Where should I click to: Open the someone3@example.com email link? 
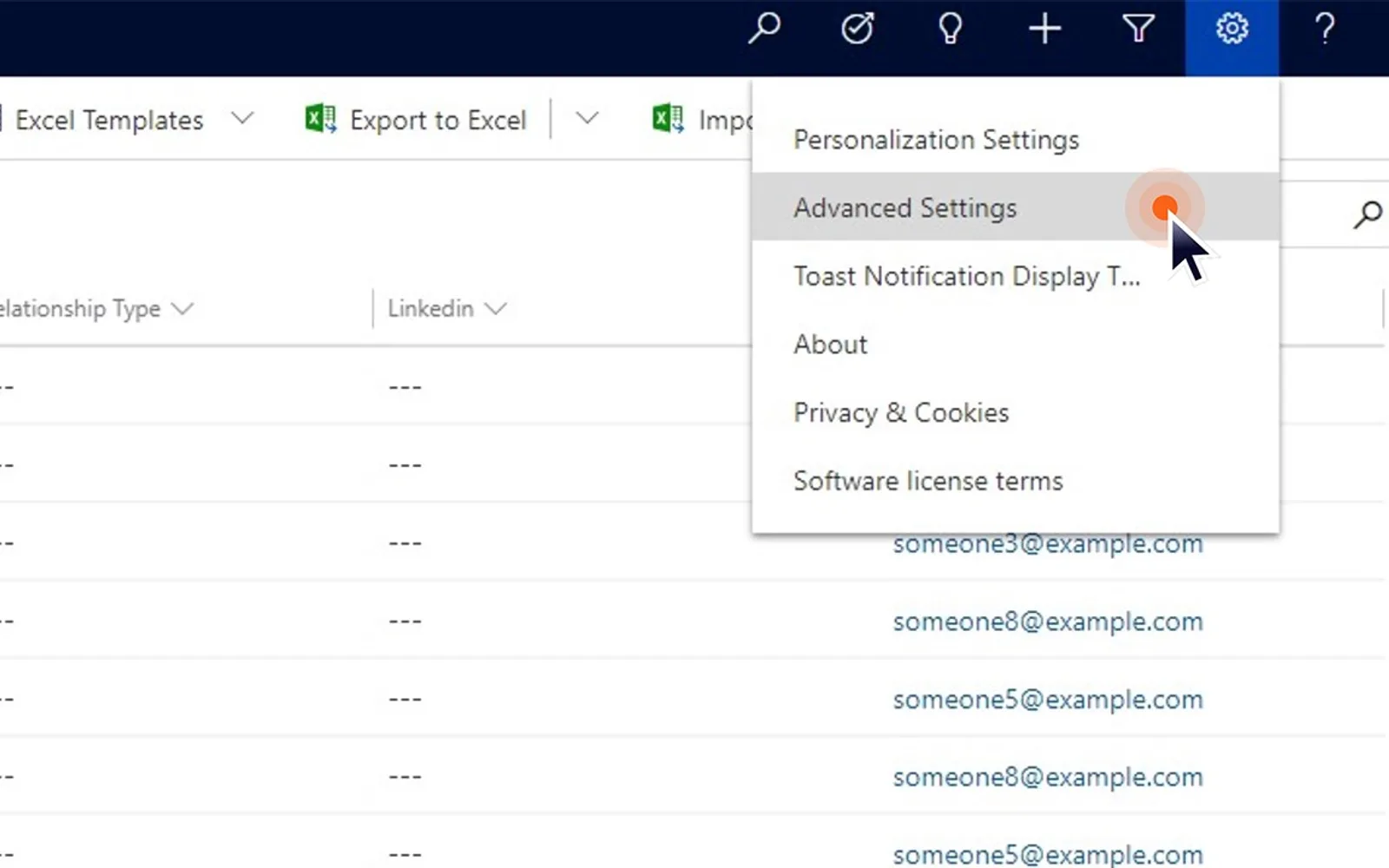[1048, 544]
